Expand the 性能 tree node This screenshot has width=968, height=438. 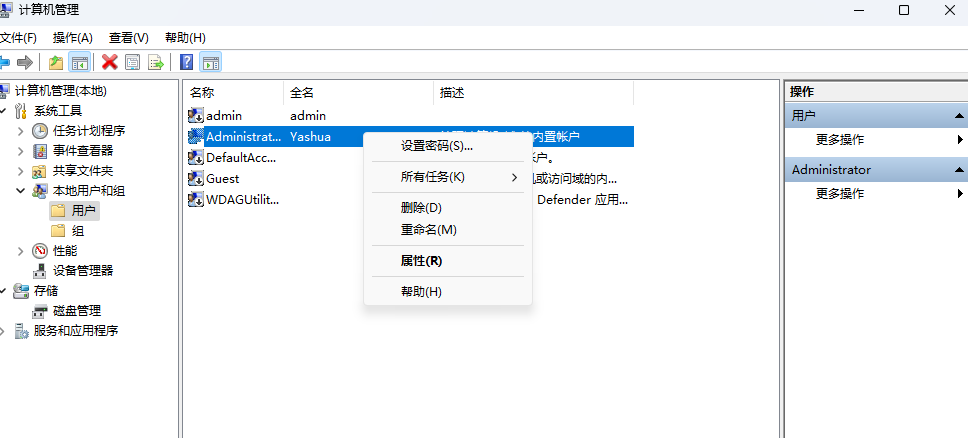[20, 251]
